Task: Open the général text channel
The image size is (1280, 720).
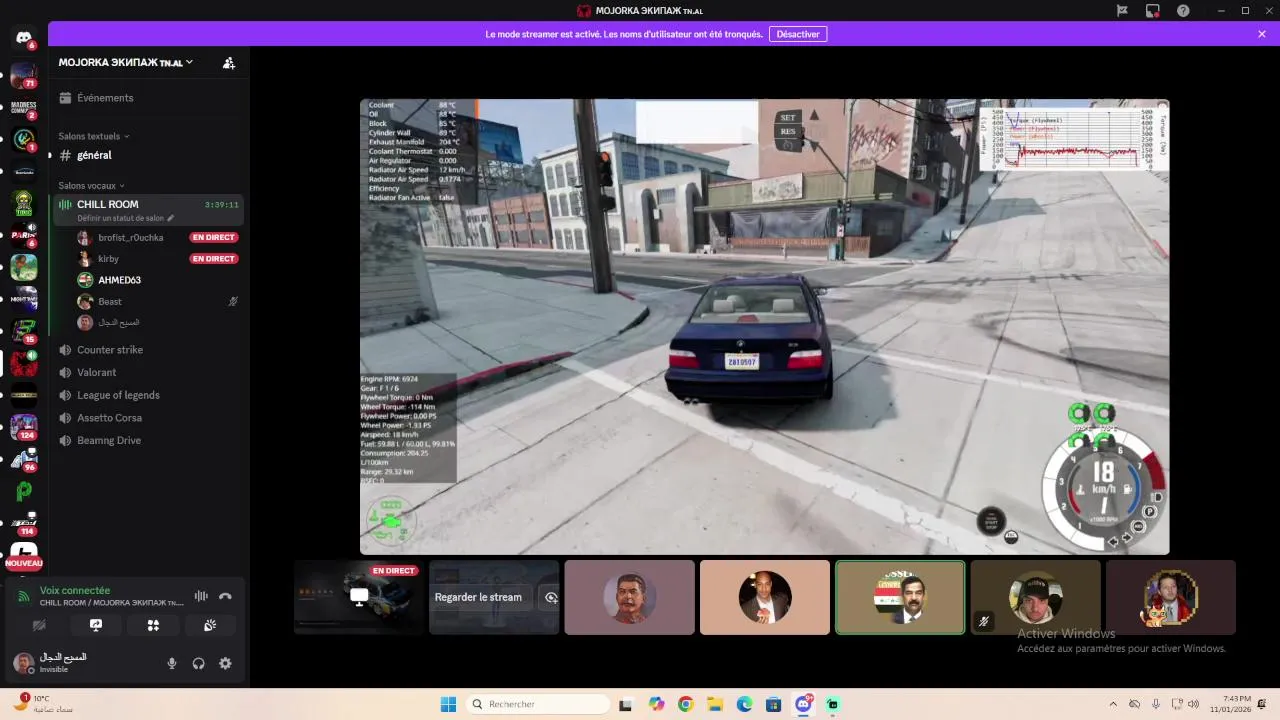Action: [x=146, y=155]
